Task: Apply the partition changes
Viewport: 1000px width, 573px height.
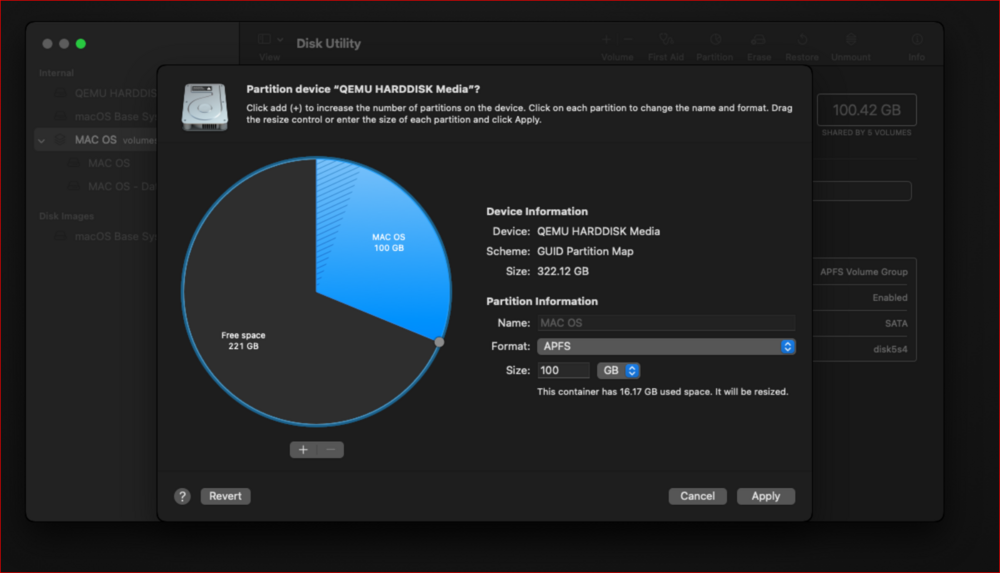Action: pos(765,496)
